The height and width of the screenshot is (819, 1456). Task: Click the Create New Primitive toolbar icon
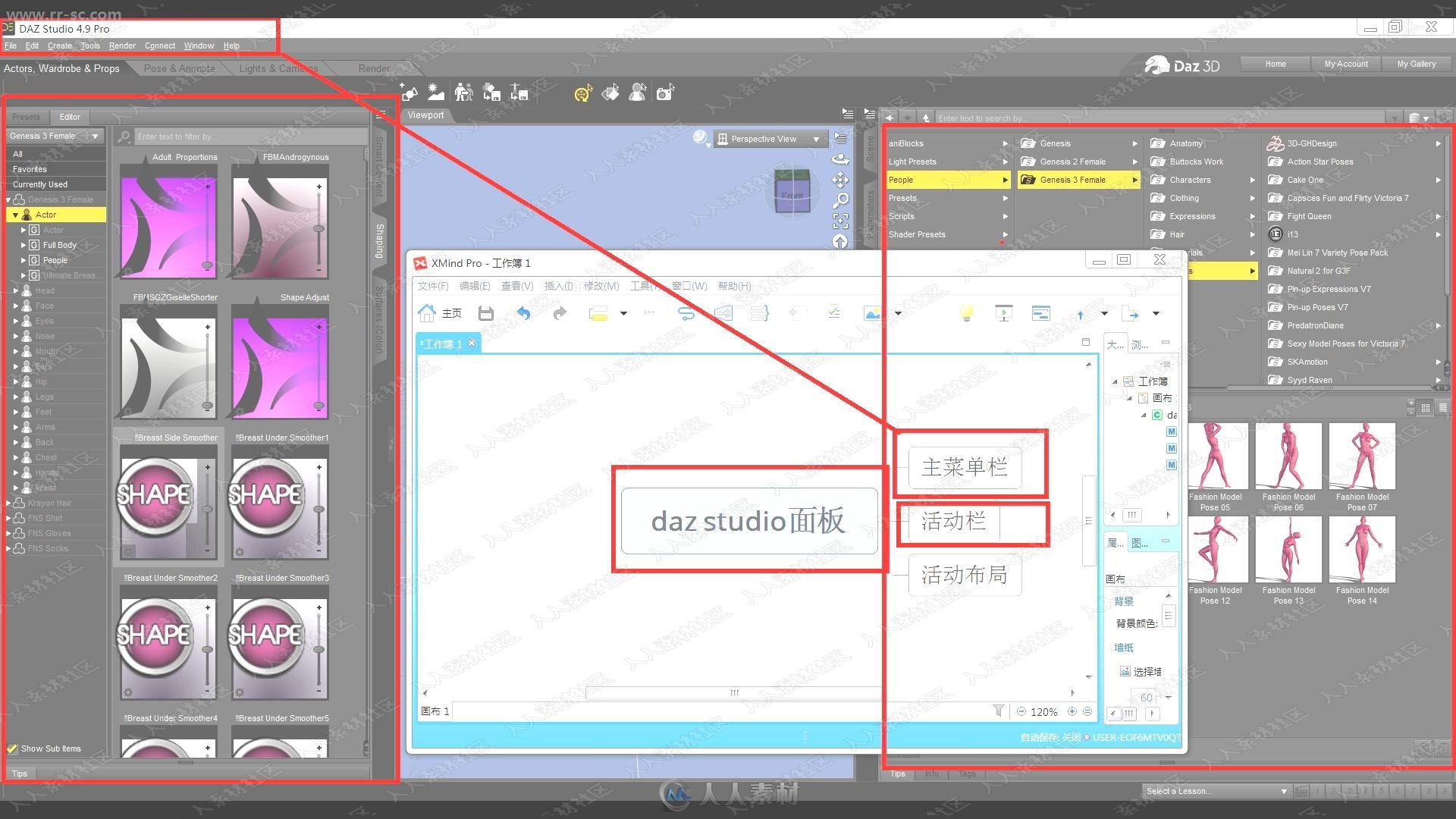tap(409, 93)
